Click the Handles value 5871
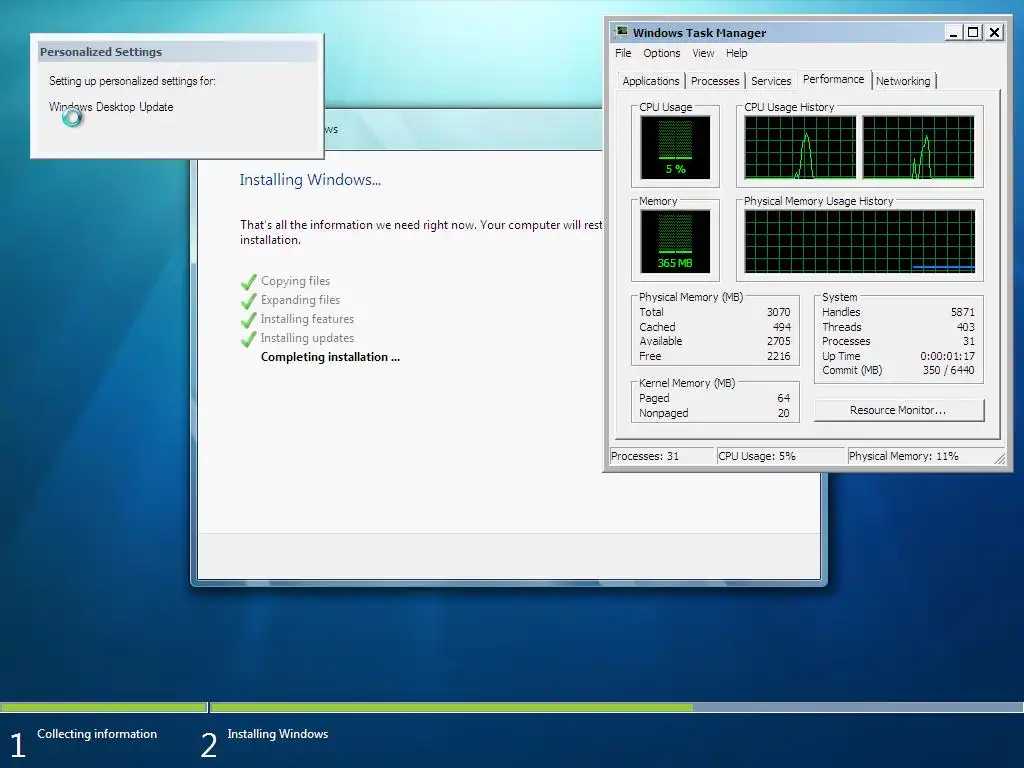This screenshot has height=768, width=1024. click(x=963, y=312)
